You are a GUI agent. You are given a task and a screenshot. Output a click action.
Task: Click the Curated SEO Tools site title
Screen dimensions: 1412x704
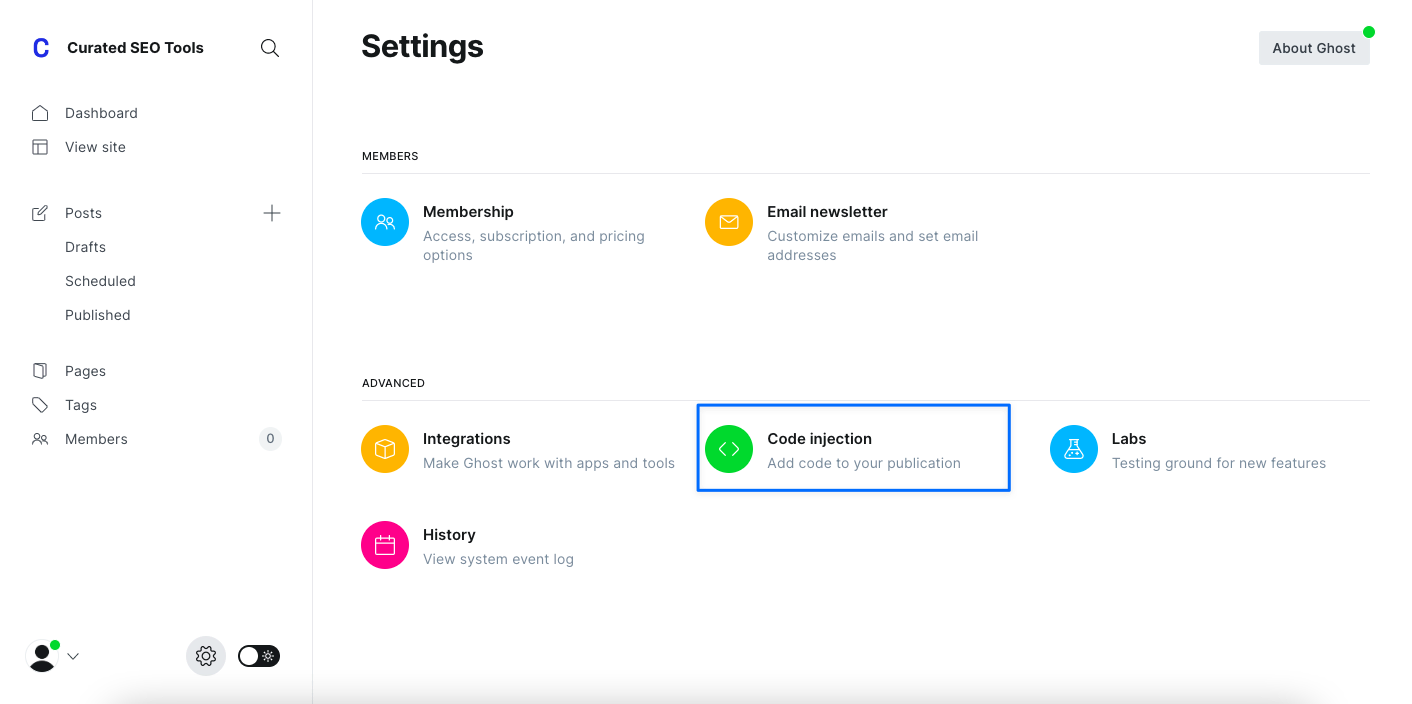coord(135,48)
